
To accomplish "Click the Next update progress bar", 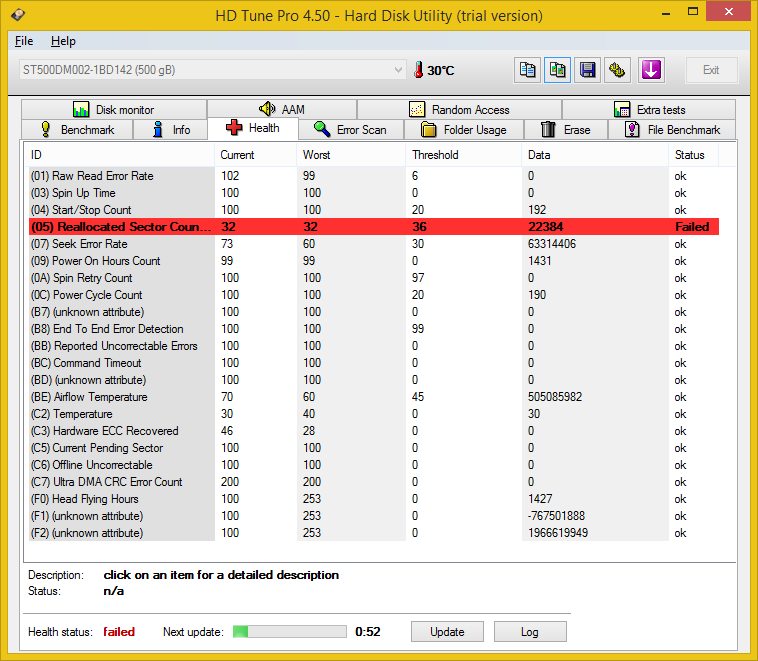I will 290,632.
